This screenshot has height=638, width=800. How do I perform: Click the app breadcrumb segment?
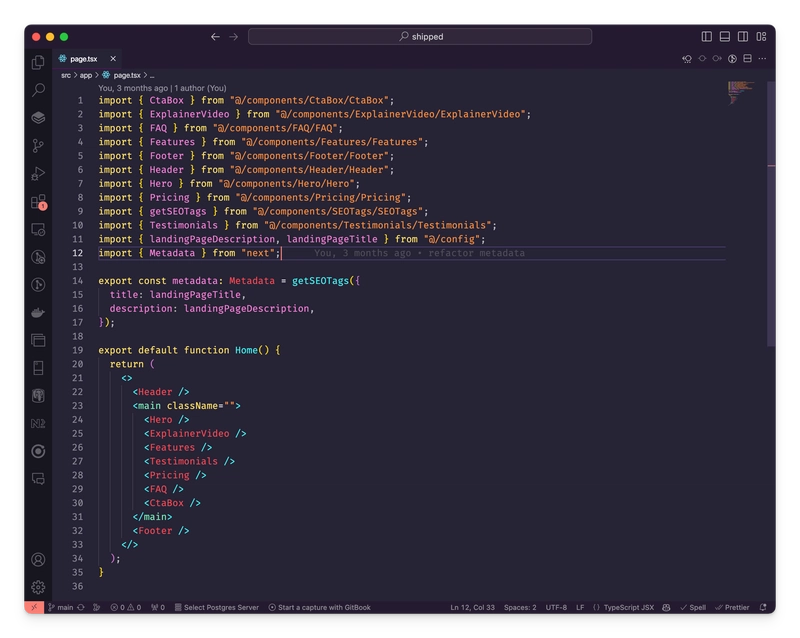point(86,75)
